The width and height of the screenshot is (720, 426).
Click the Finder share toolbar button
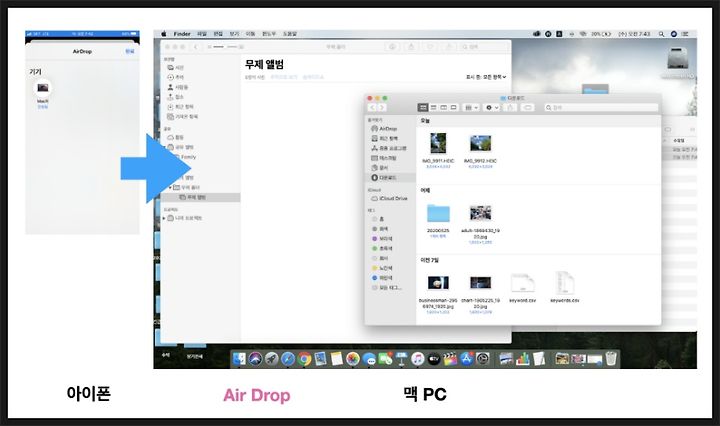[x=510, y=107]
